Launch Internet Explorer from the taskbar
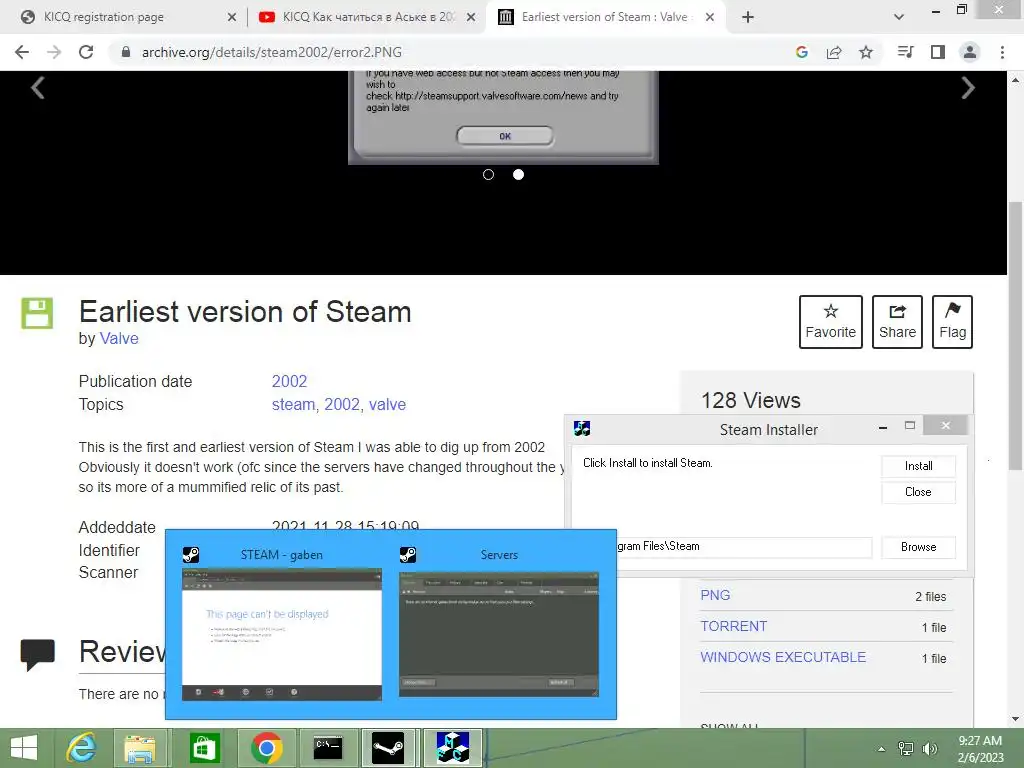Viewport: 1024px width, 768px height. tap(82, 748)
